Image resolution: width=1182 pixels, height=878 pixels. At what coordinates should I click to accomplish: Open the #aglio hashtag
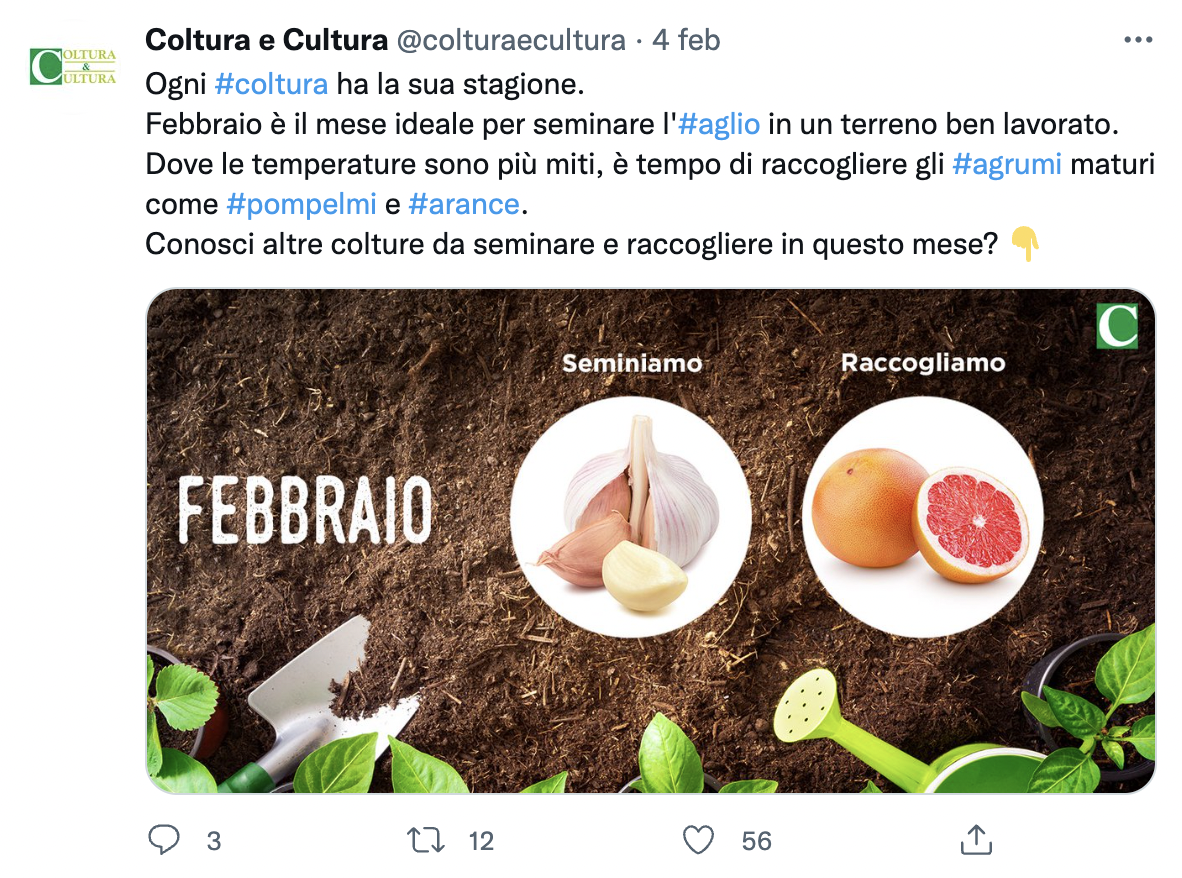point(719,124)
